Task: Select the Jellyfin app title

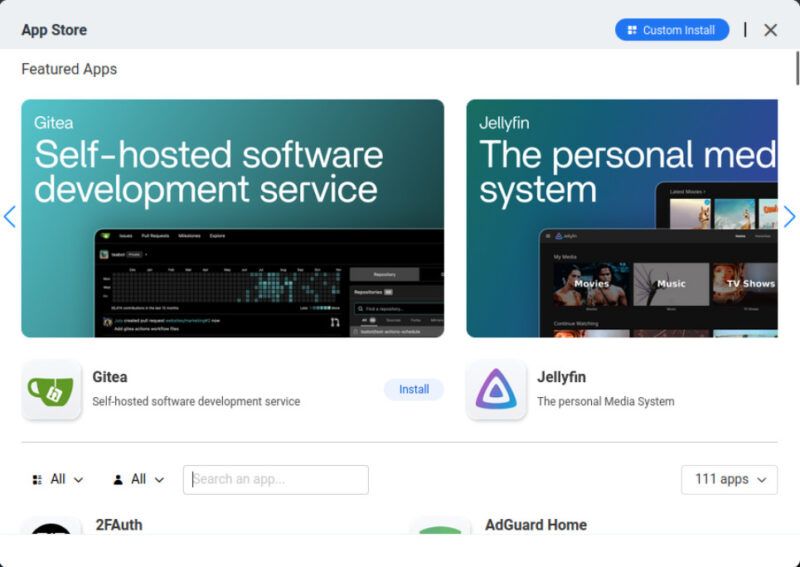Action: [x=561, y=378]
